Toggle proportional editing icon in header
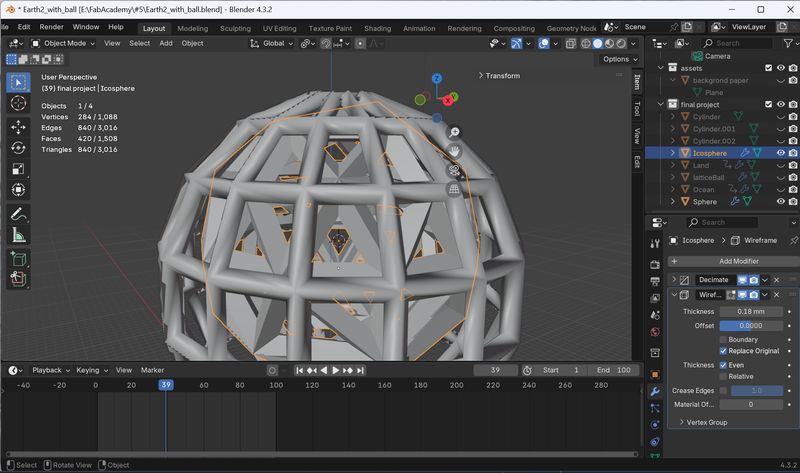 [360, 43]
